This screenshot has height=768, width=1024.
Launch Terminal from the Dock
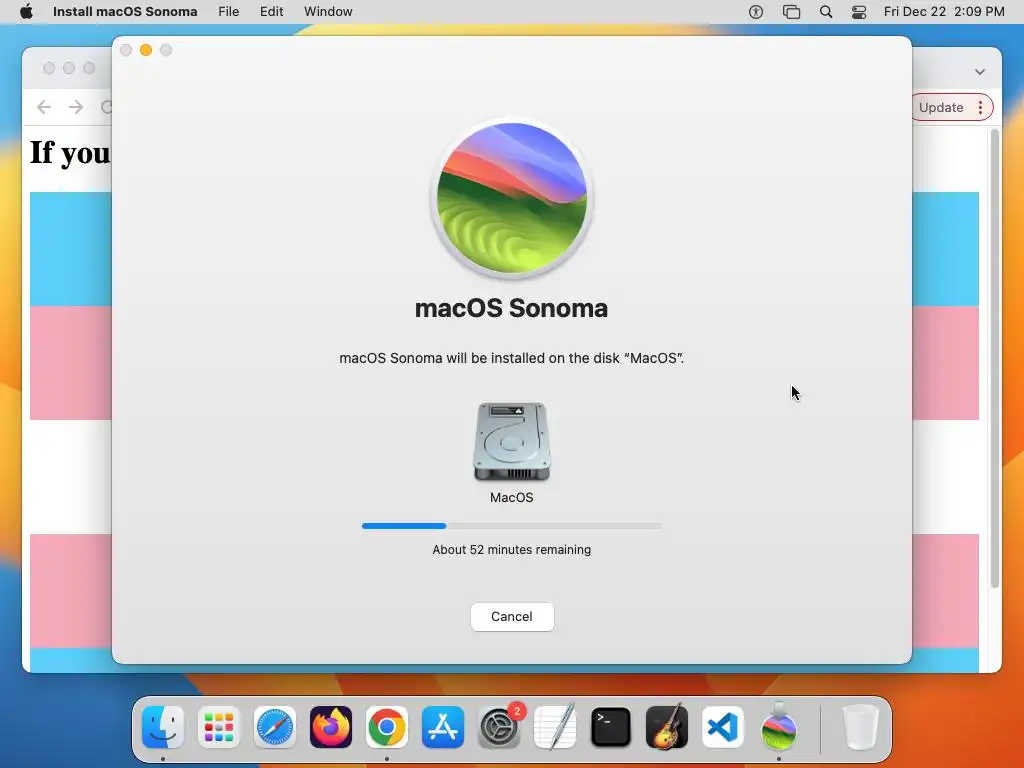click(611, 727)
